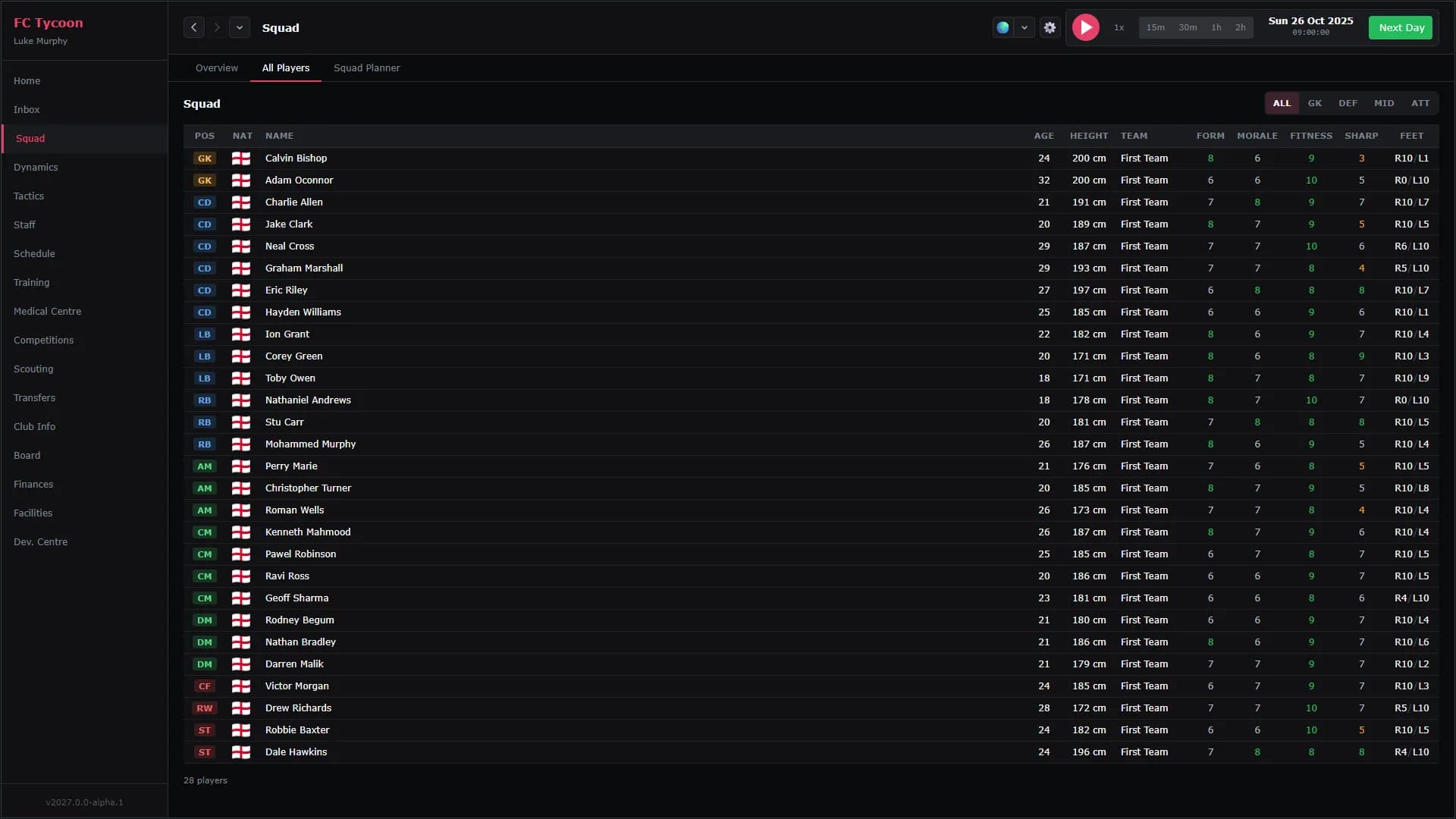
Task: Click the CF badge for Victor Morgan
Action: [x=205, y=686]
